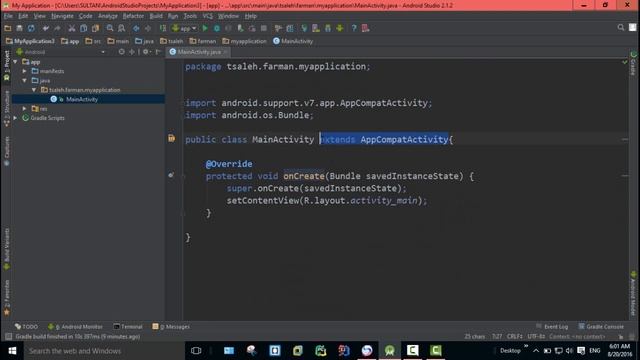Run the app with green play icon

coord(205,28)
